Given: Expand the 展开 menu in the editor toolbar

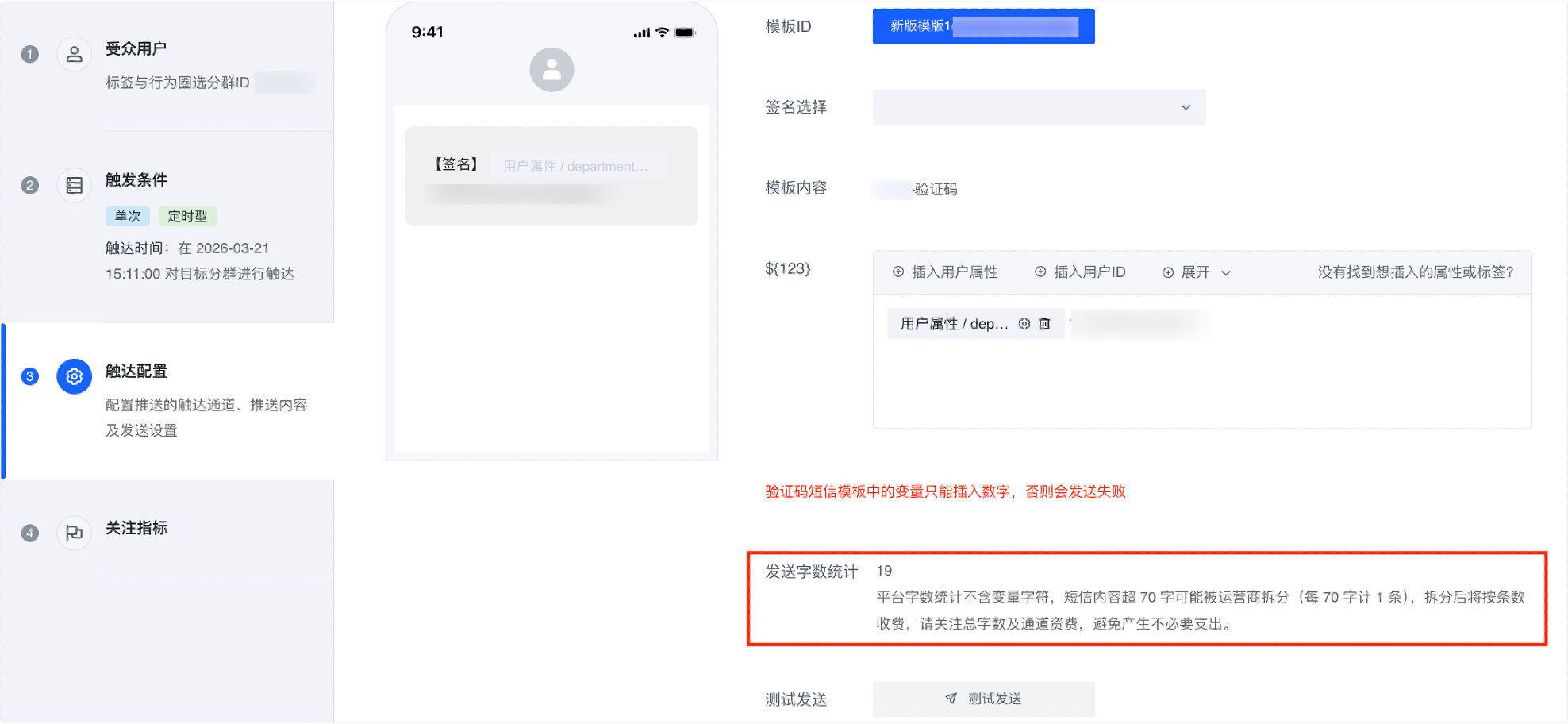Looking at the screenshot, I should (x=1197, y=272).
